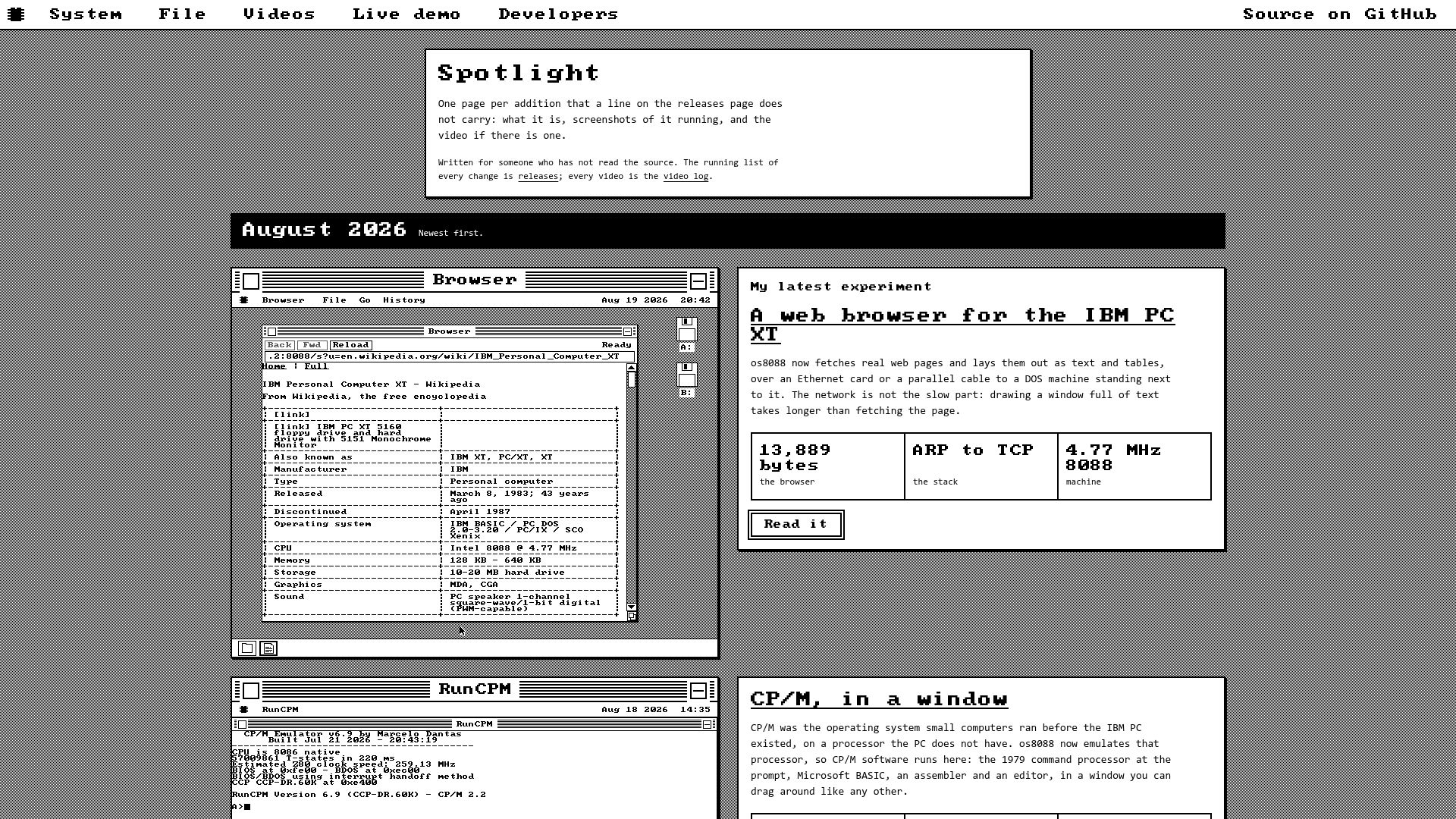The height and width of the screenshot is (819, 1456).
Task: Click the Reload button in Browser window
Action: (350, 345)
